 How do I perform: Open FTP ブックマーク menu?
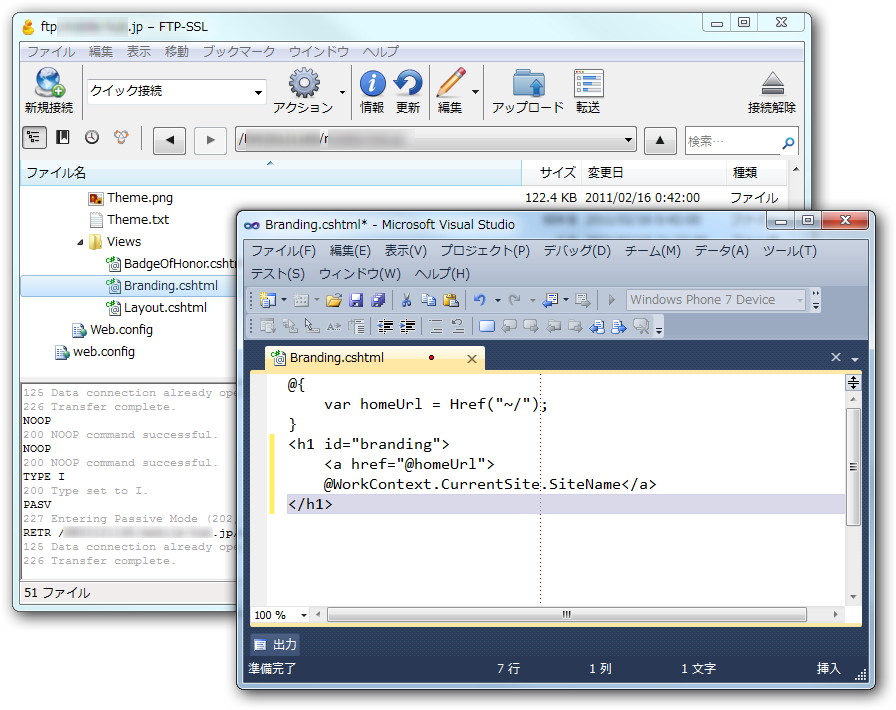[238, 51]
